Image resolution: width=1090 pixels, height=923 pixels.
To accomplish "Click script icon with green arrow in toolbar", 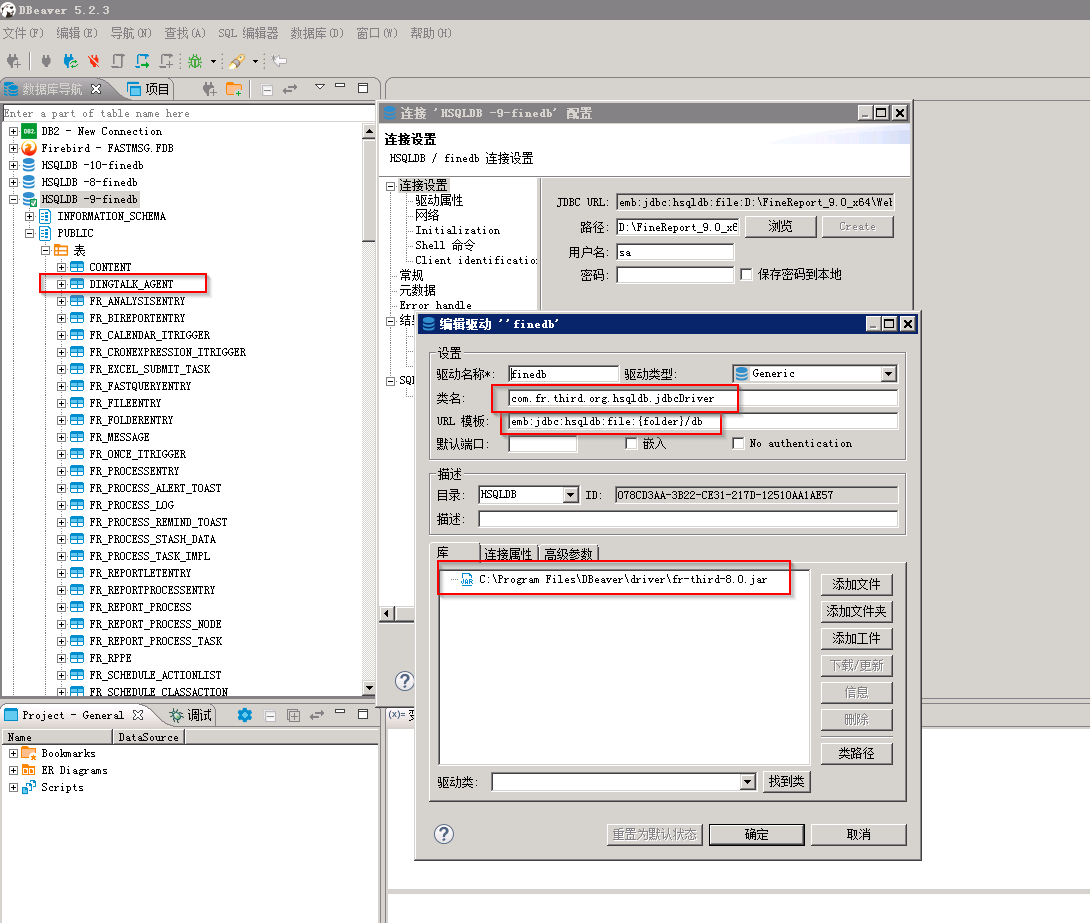I will click(142, 61).
